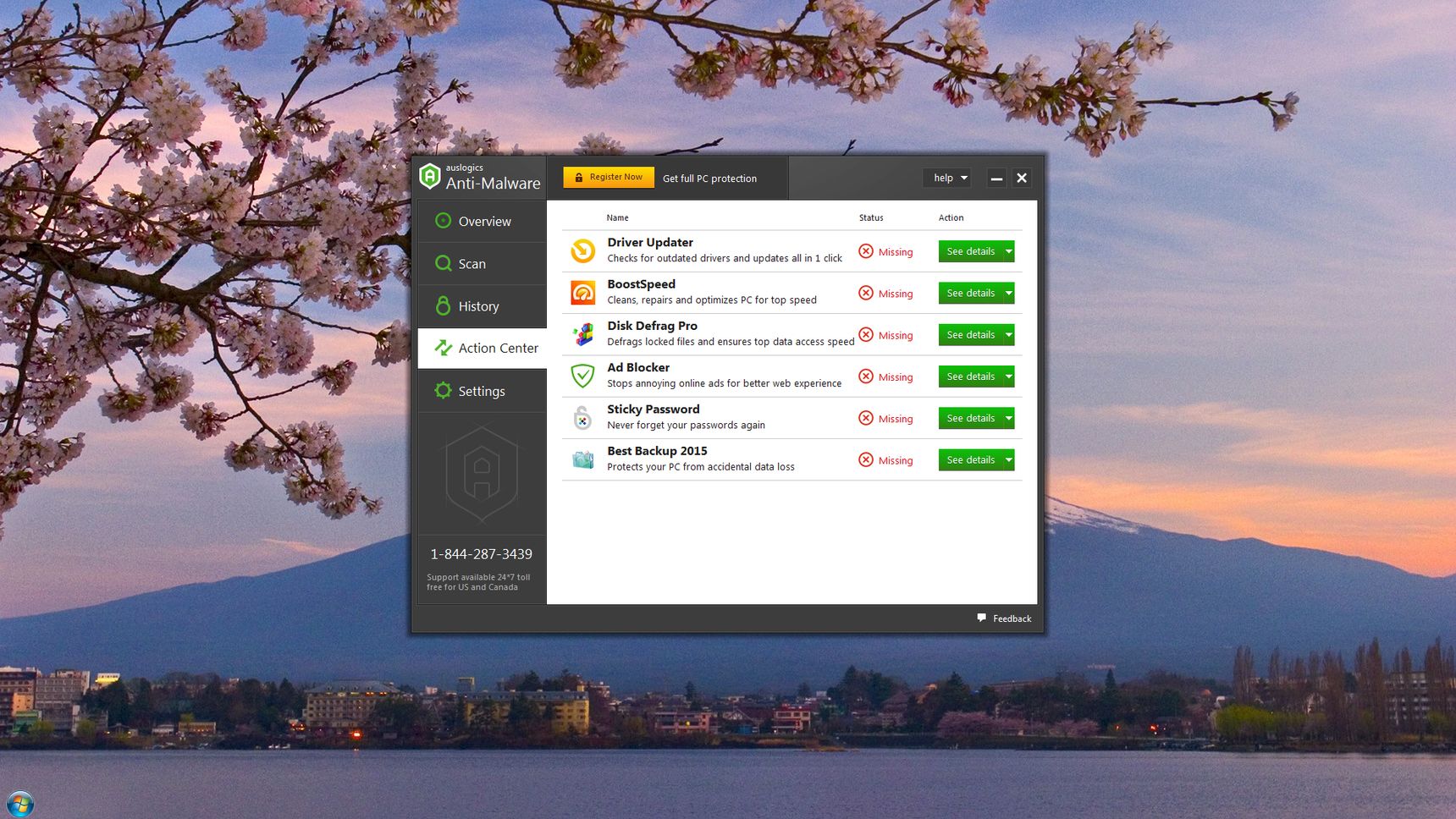Click the Sticky Password padlock icon
Viewport: 1456px width, 819px height.
point(582,418)
